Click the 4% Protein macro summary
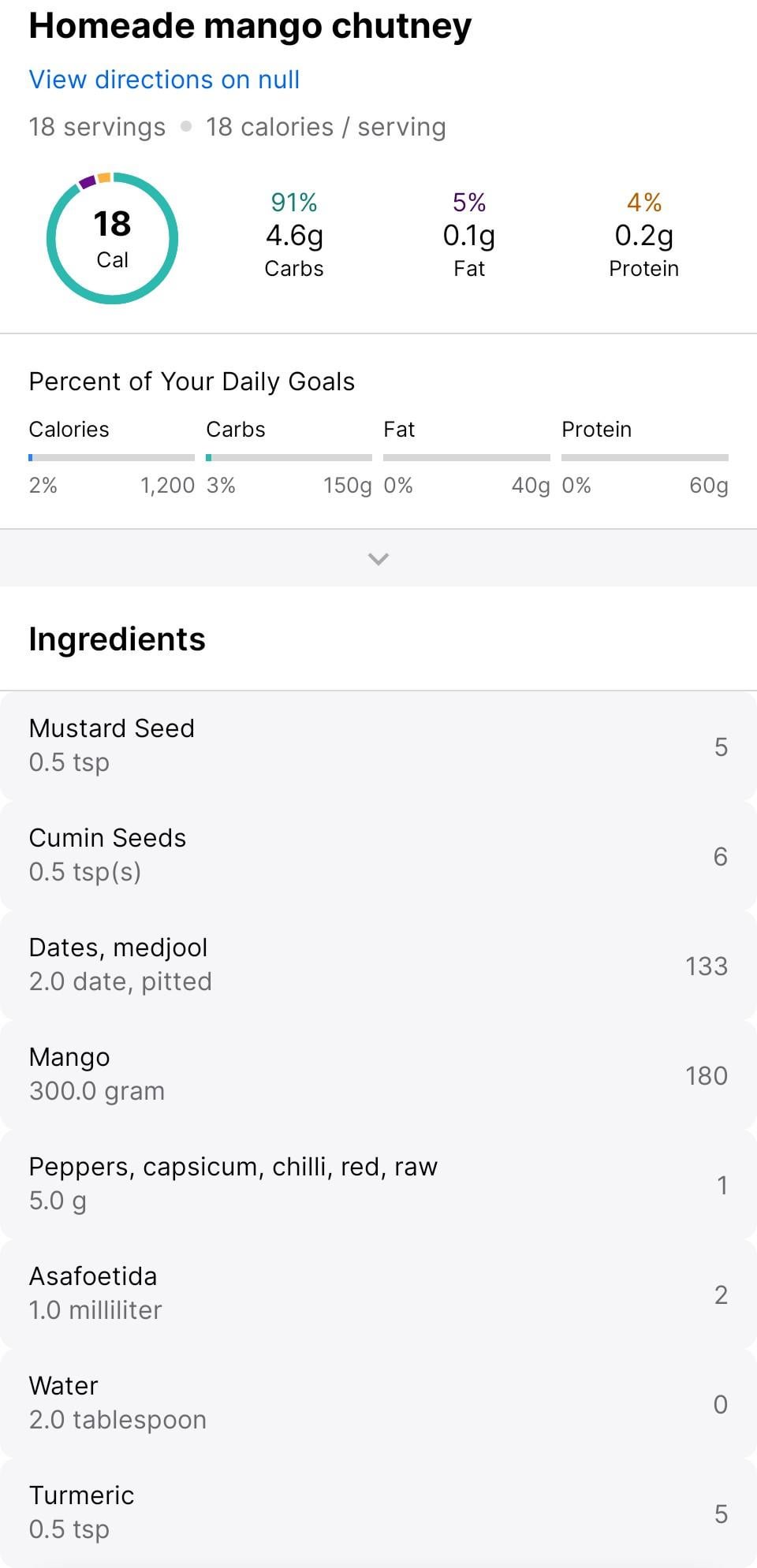 (x=643, y=235)
